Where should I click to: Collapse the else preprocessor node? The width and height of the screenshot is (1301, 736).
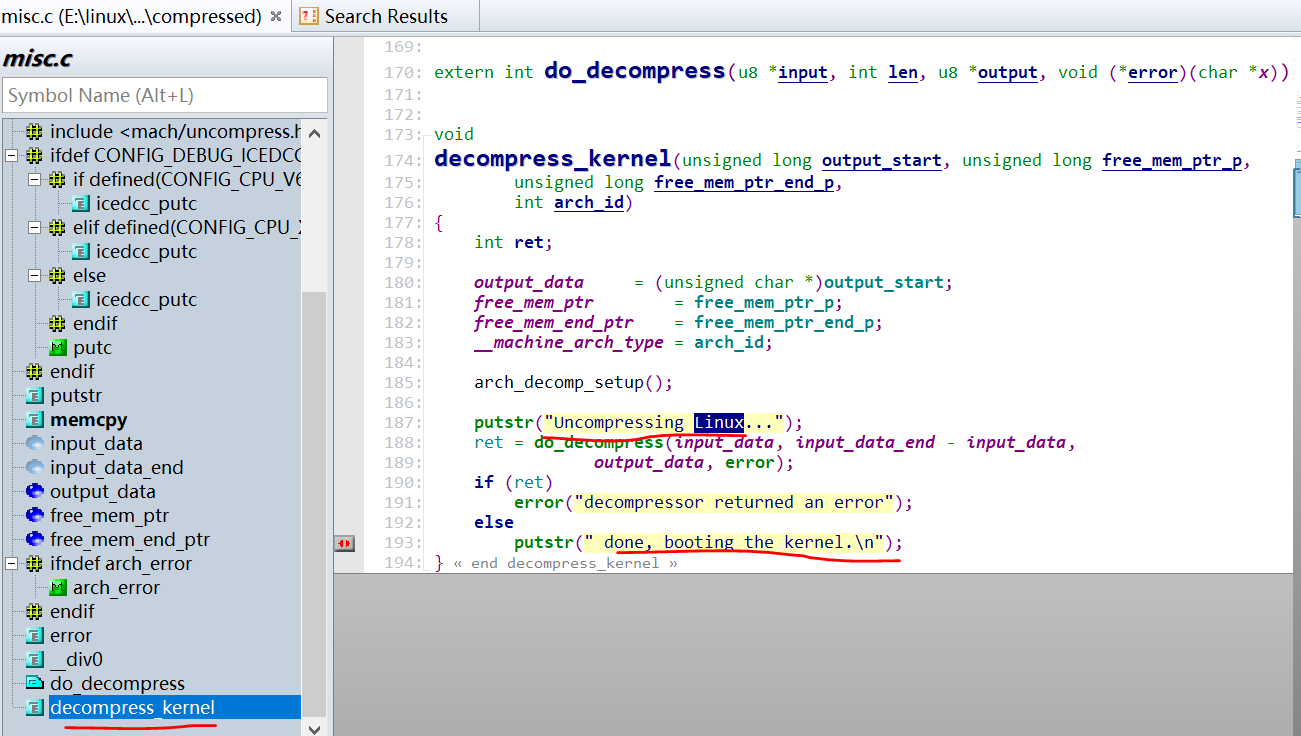(34, 276)
